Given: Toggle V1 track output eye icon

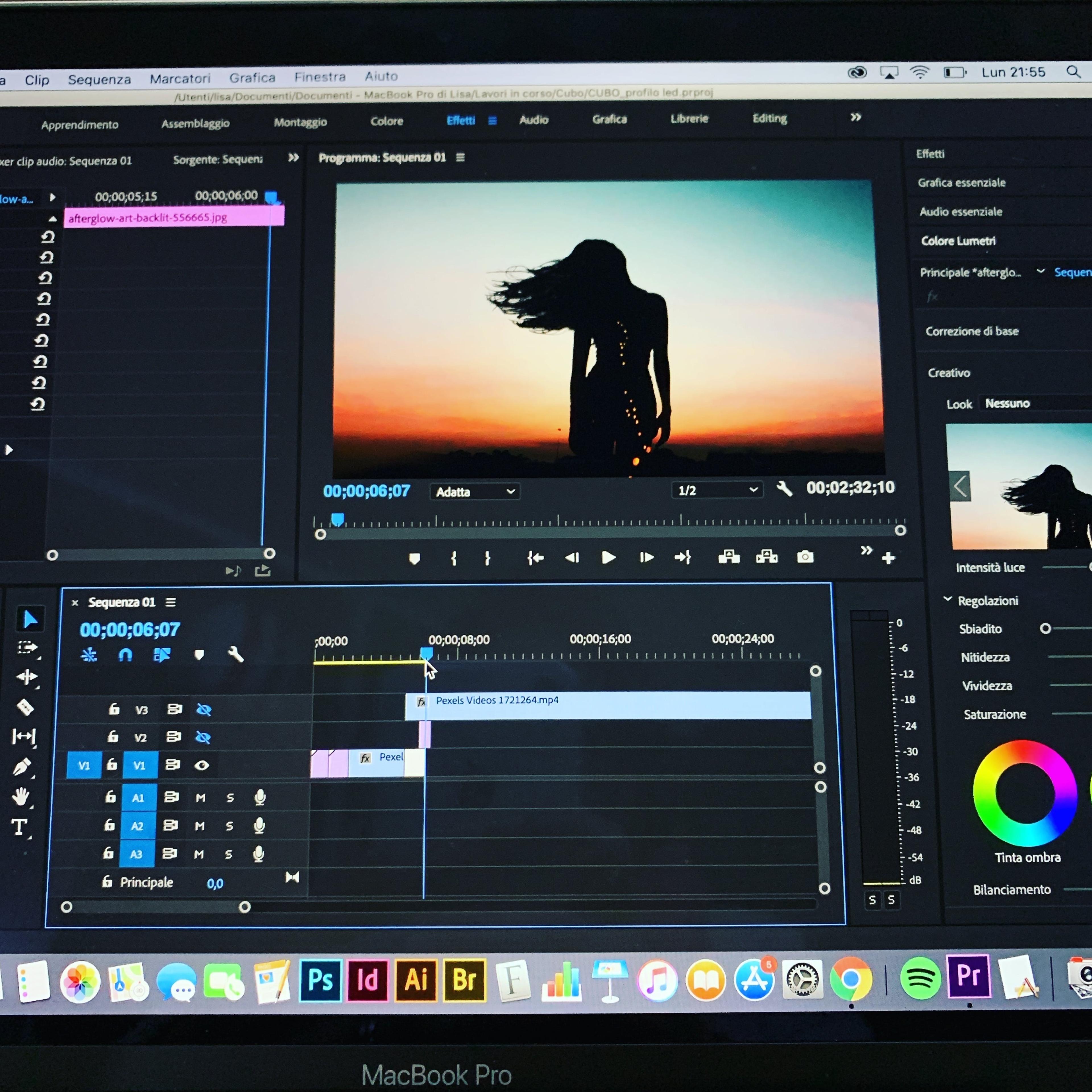Looking at the screenshot, I should click(202, 765).
